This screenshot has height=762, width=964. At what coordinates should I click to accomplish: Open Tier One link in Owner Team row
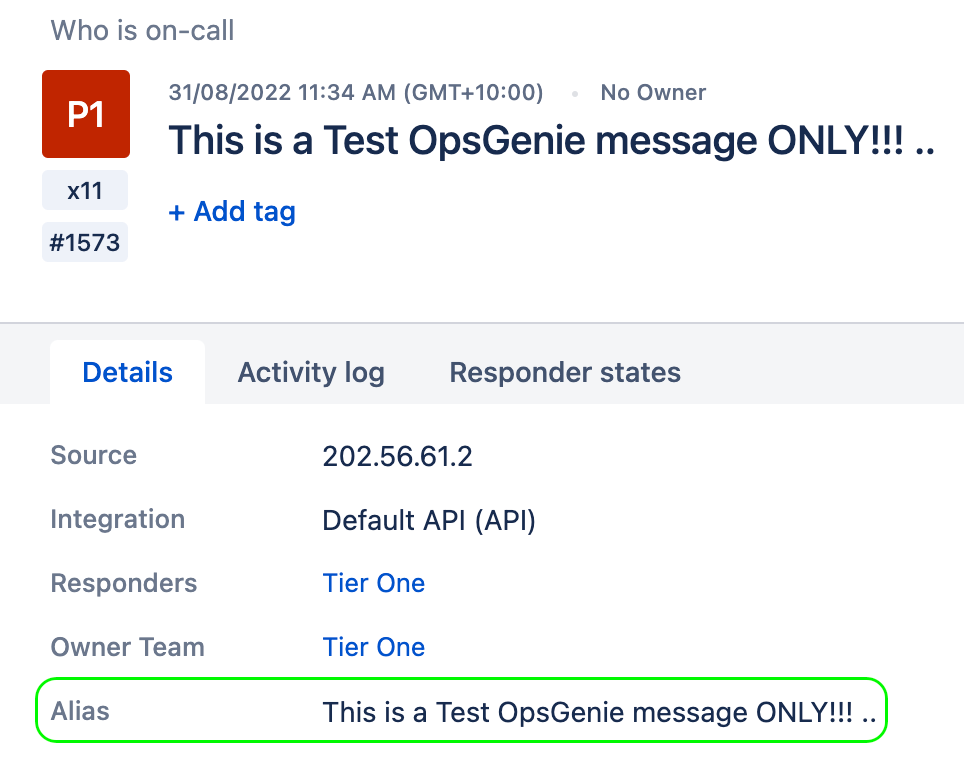click(374, 647)
